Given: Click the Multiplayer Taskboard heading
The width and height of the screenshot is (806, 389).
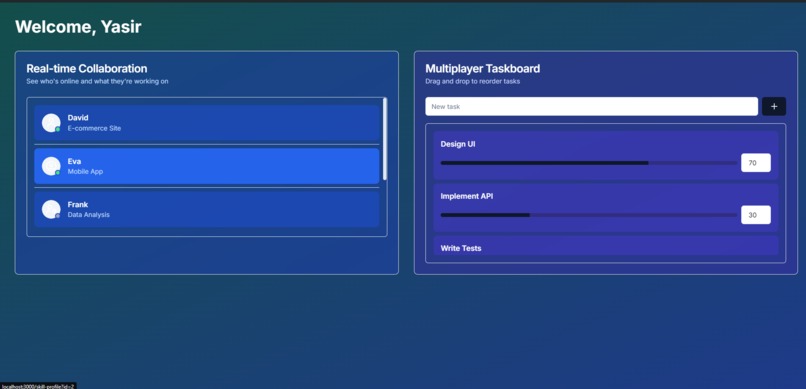Looking at the screenshot, I should tap(483, 68).
